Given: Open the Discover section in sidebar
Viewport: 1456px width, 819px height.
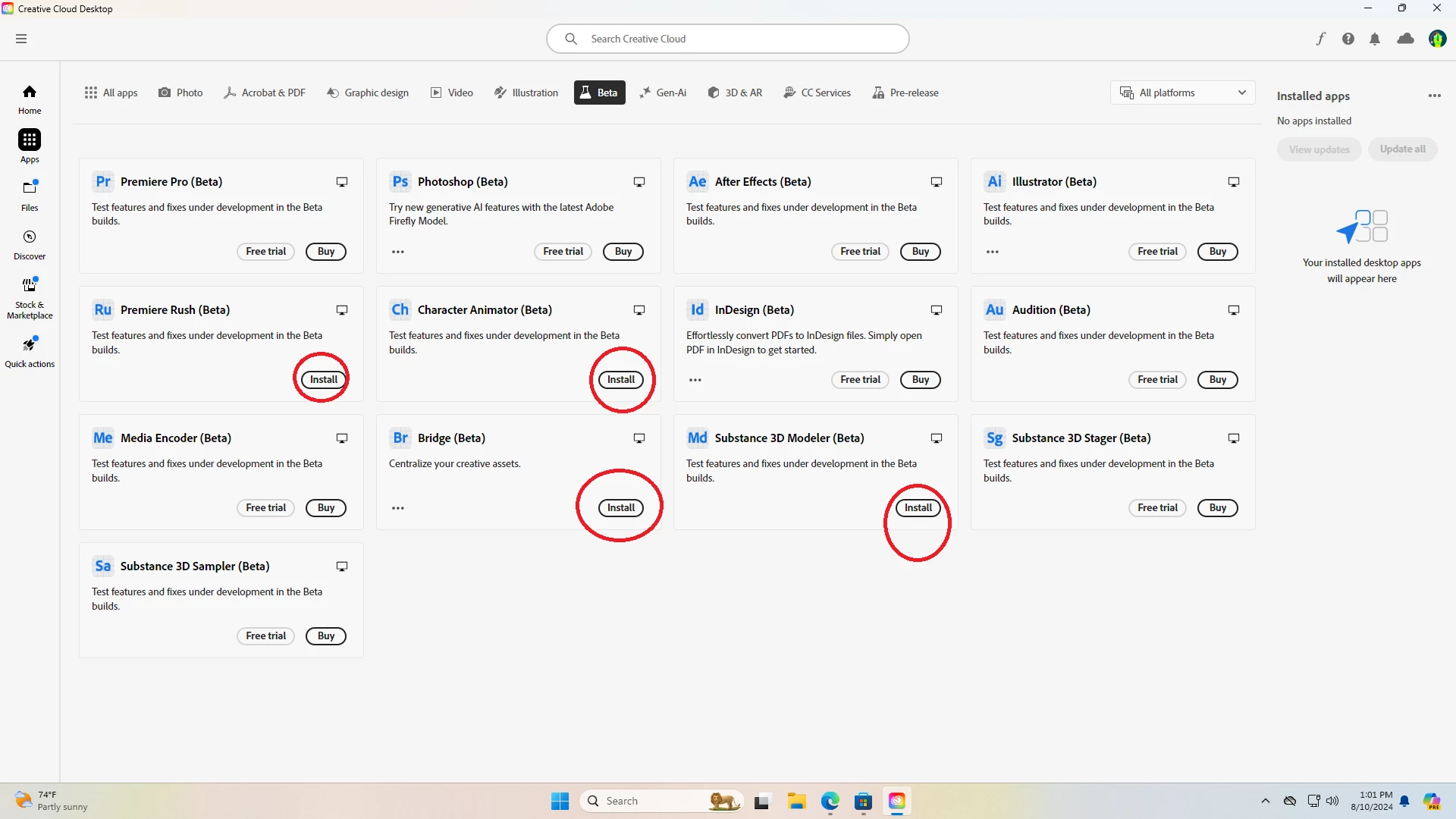Looking at the screenshot, I should pos(30,244).
